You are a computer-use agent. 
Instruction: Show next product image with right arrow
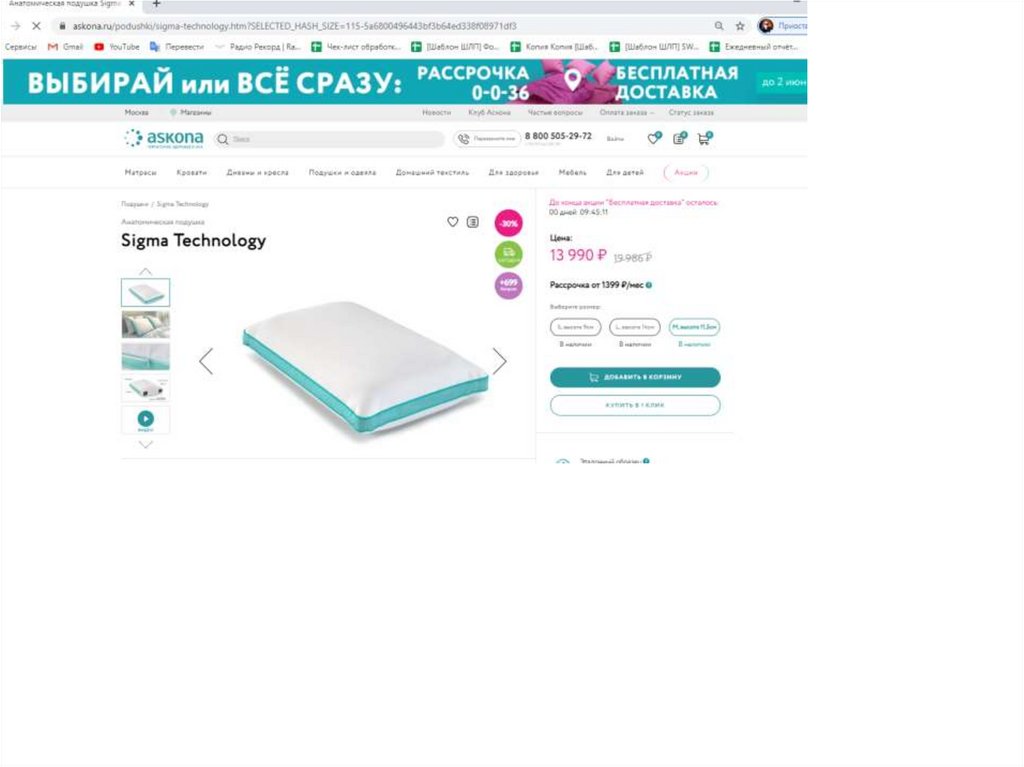500,361
